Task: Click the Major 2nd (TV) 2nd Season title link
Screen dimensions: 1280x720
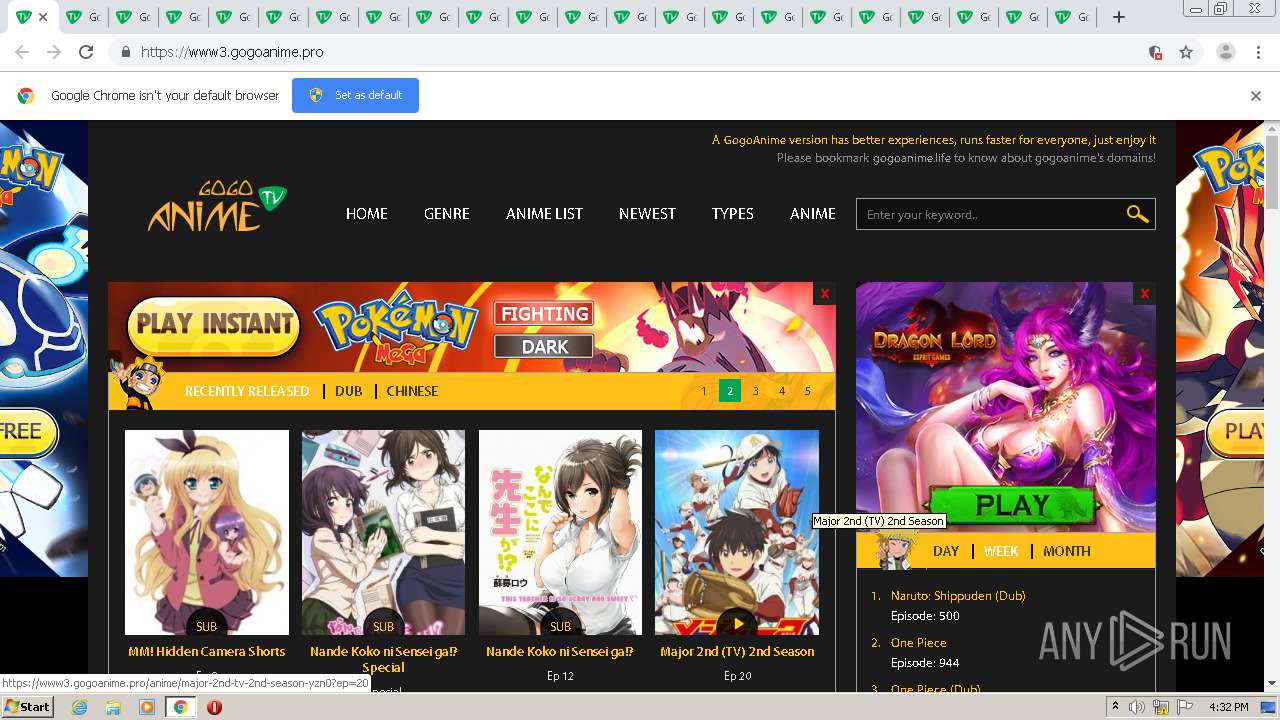Action: 737,651
